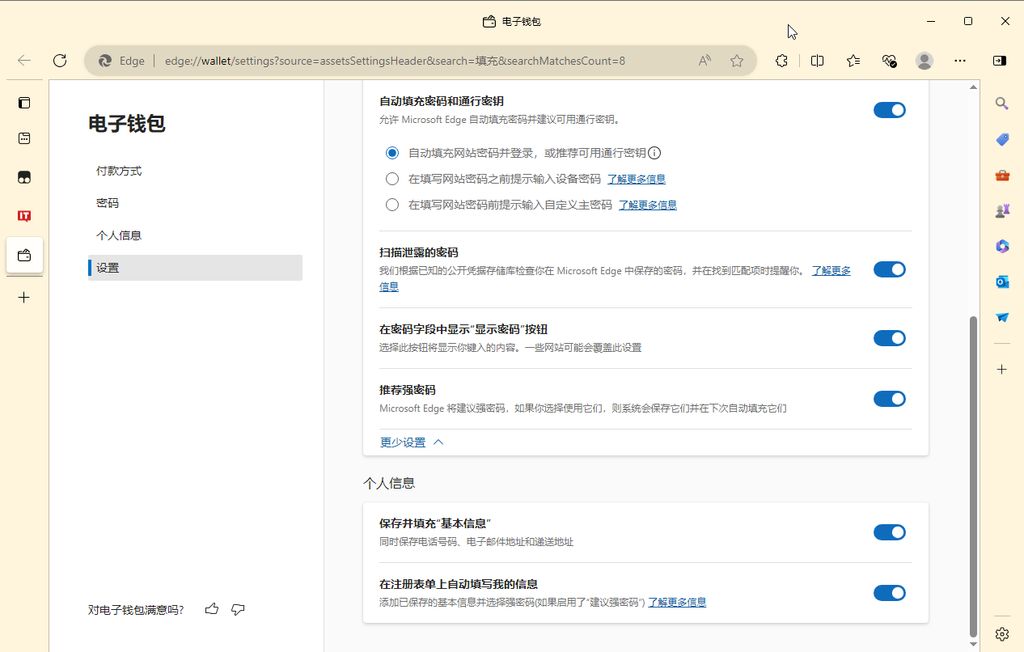Give a thumbs up for 电子钱包 feedback
Image resolution: width=1024 pixels, height=652 pixels.
[211, 608]
